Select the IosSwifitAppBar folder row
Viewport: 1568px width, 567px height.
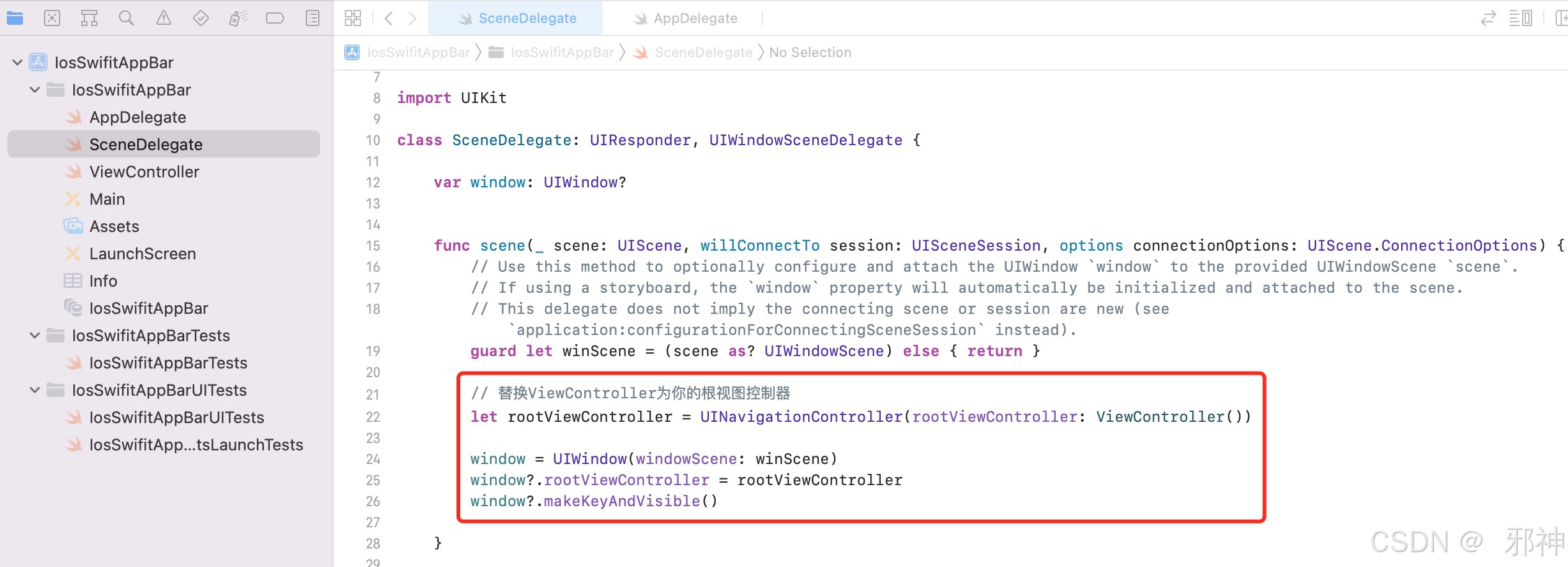pos(164,89)
